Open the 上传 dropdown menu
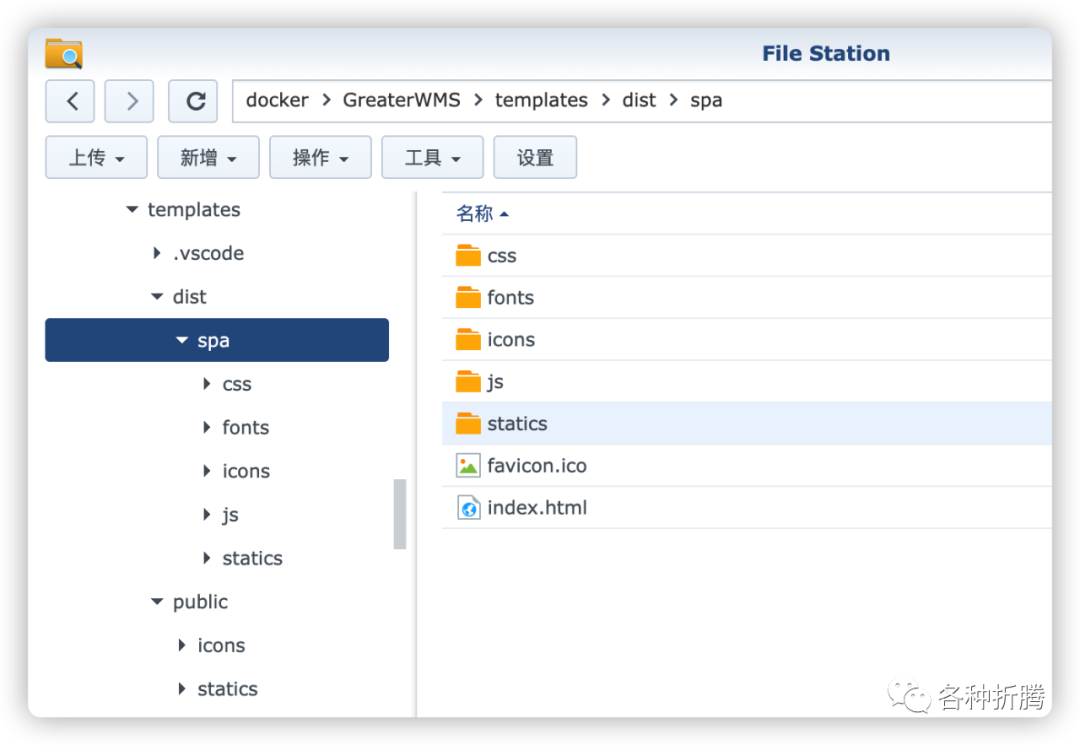Image resolution: width=1080 pixels, height=745 pixels. tap(96, 158)
